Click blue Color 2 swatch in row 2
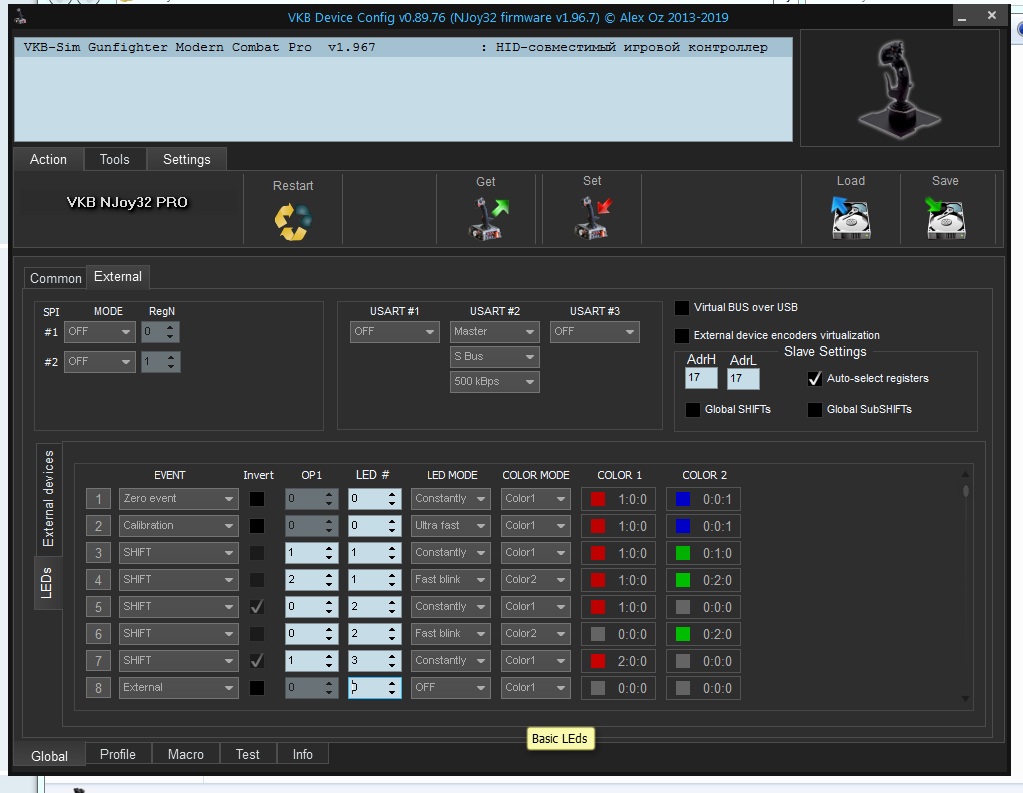Image resolution: width=1023 pixels, height=793 pixels. tap(683, 526)
